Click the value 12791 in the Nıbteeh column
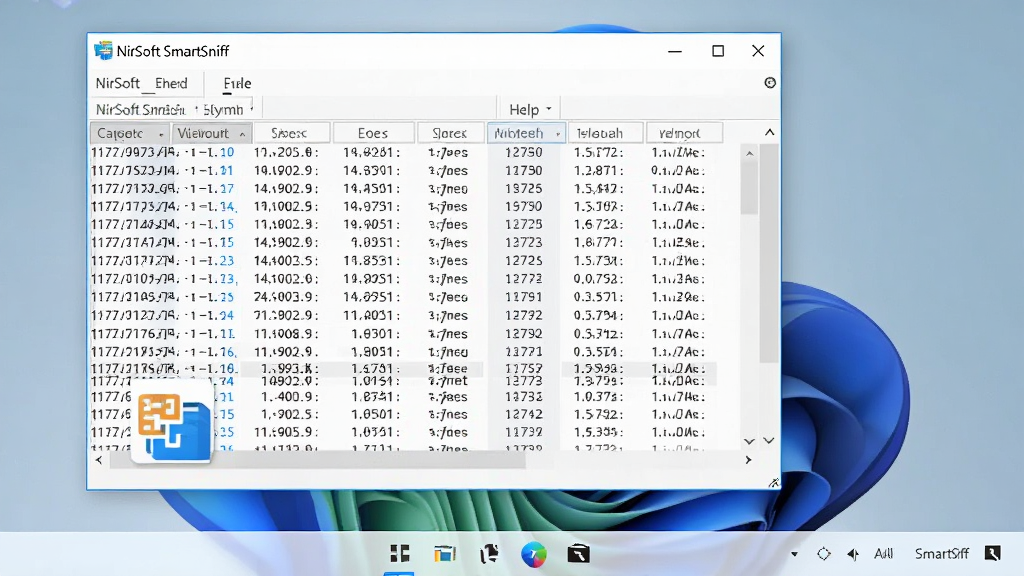 524,297
